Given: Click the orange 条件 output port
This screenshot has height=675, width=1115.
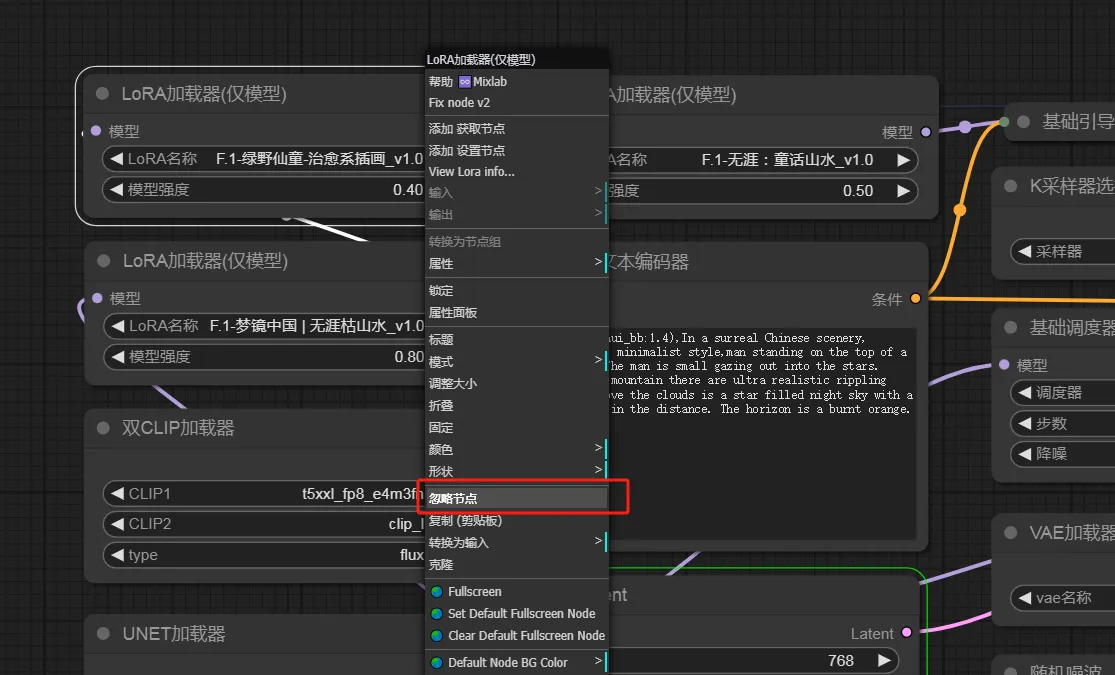Looking at the screenshot, I should 915,298.
